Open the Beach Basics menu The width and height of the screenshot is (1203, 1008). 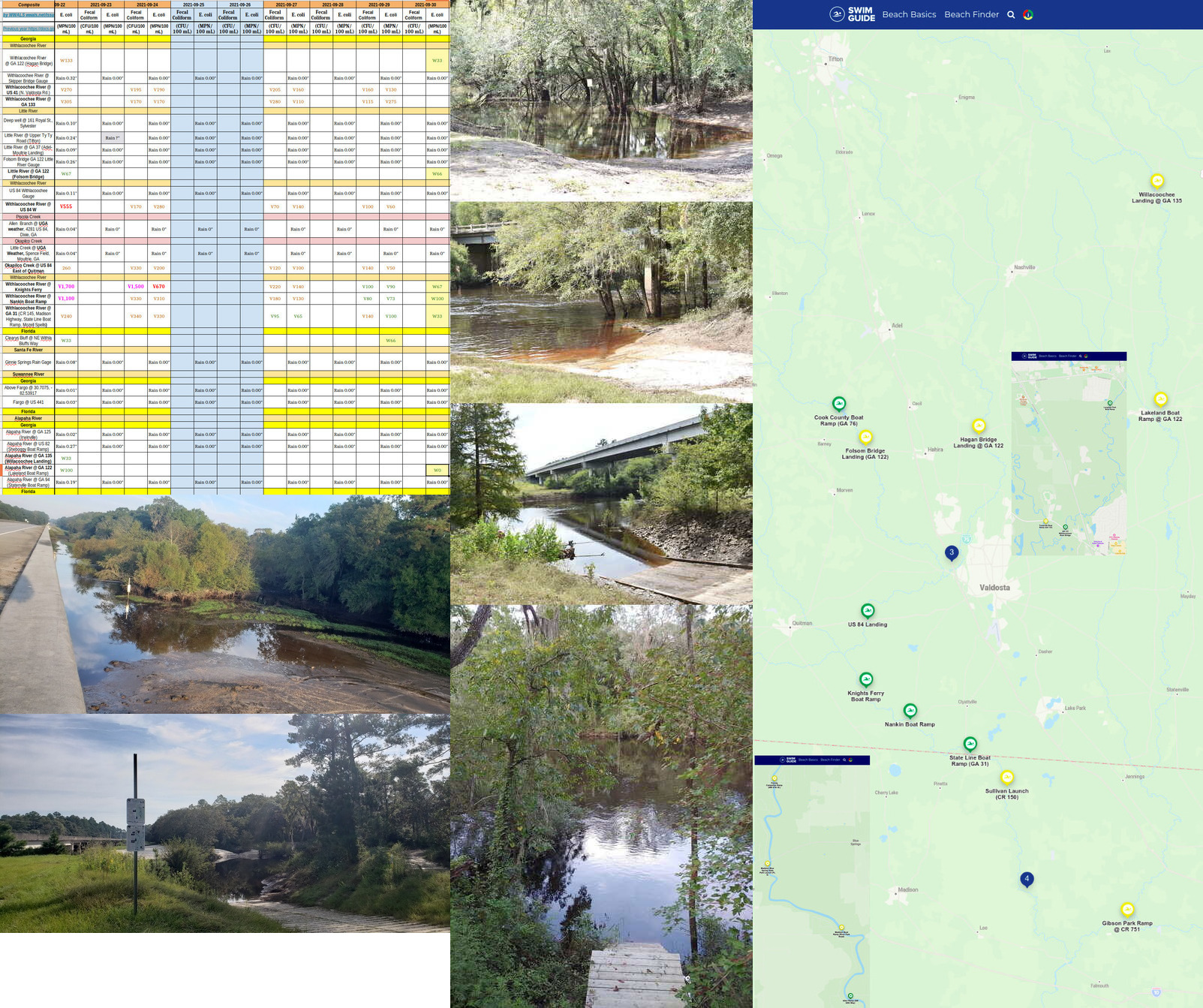(x=909, y=14)
